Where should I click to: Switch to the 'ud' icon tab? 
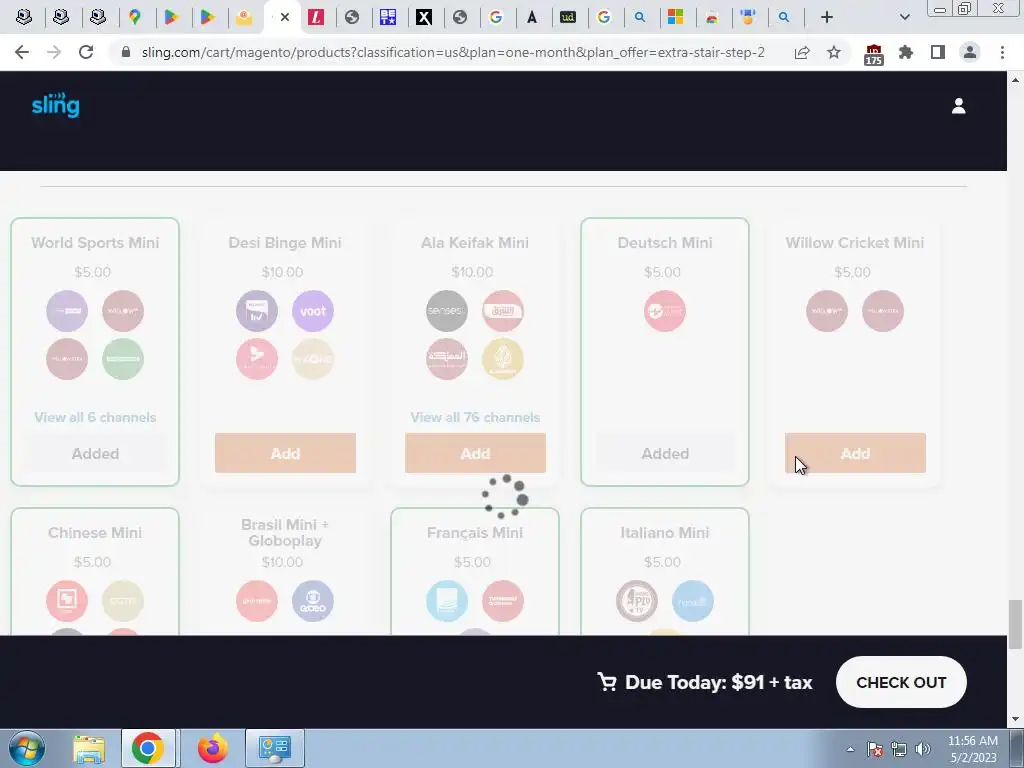tap(568, 17)
